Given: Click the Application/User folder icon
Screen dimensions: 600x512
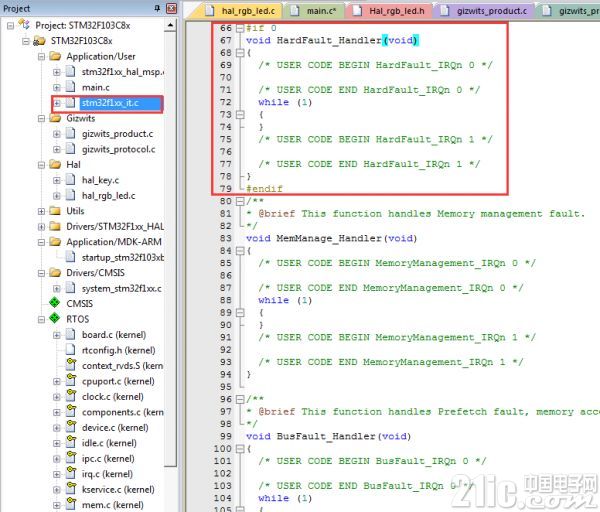Looking at the screenshot, I should [x=55, y=56].
